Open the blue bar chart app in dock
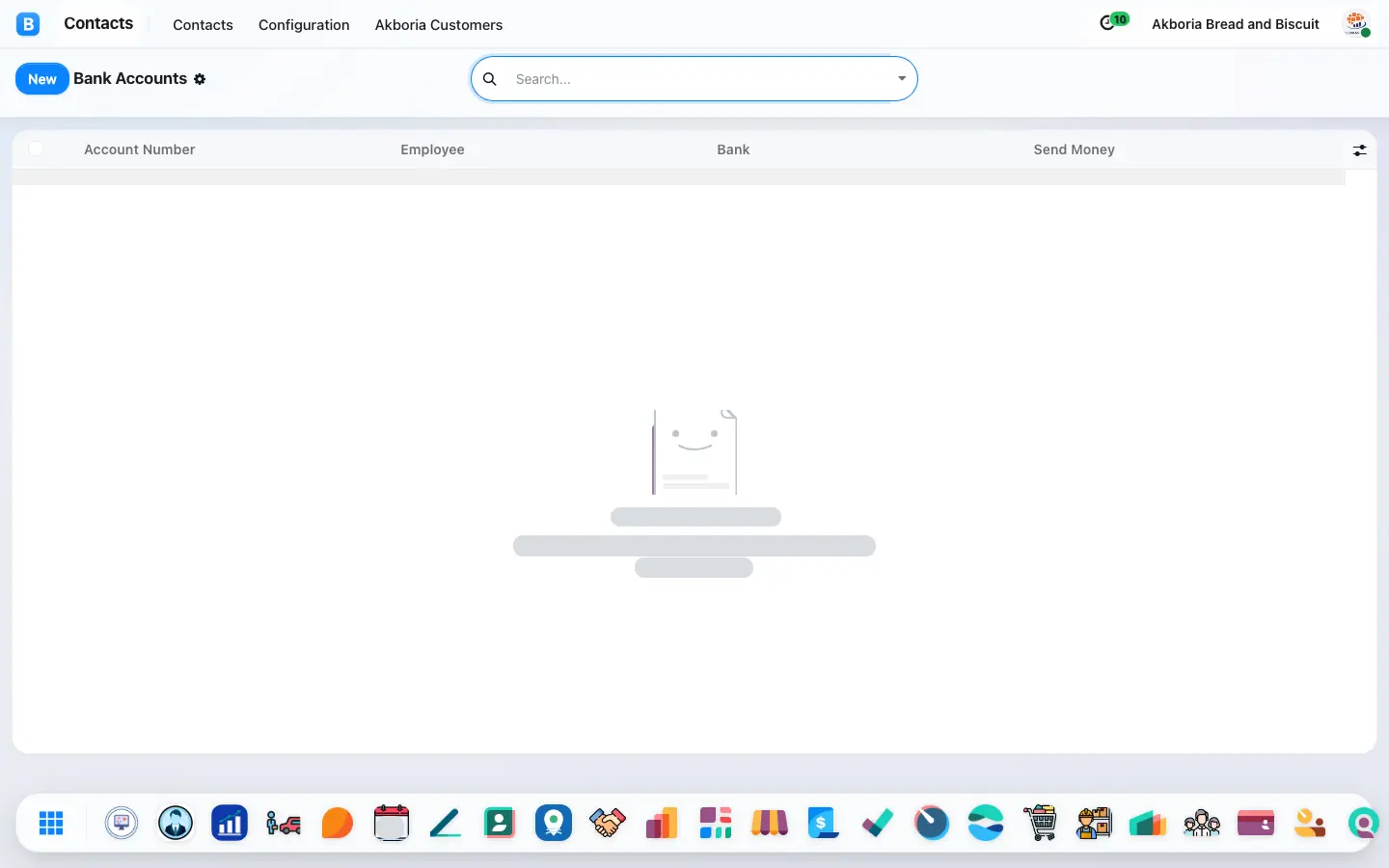This screenshot has width=1389, height=868. coord(230,823)
